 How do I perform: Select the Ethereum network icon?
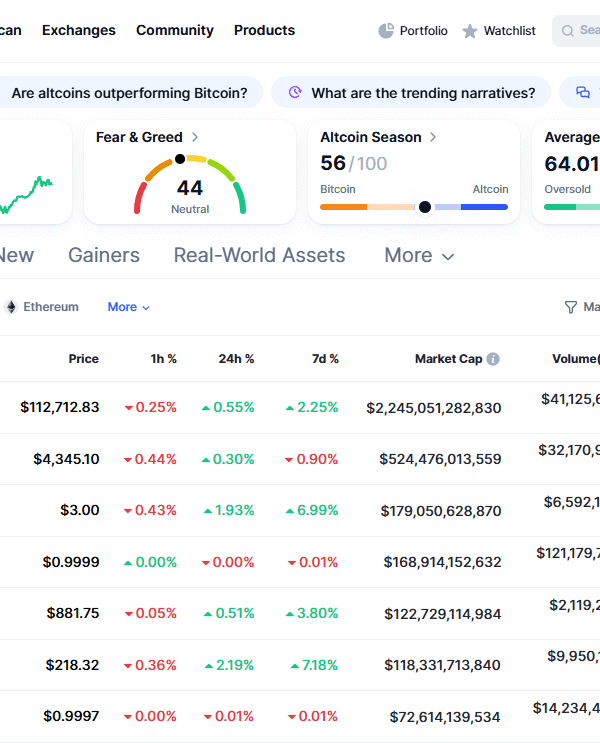click(12, 307)
